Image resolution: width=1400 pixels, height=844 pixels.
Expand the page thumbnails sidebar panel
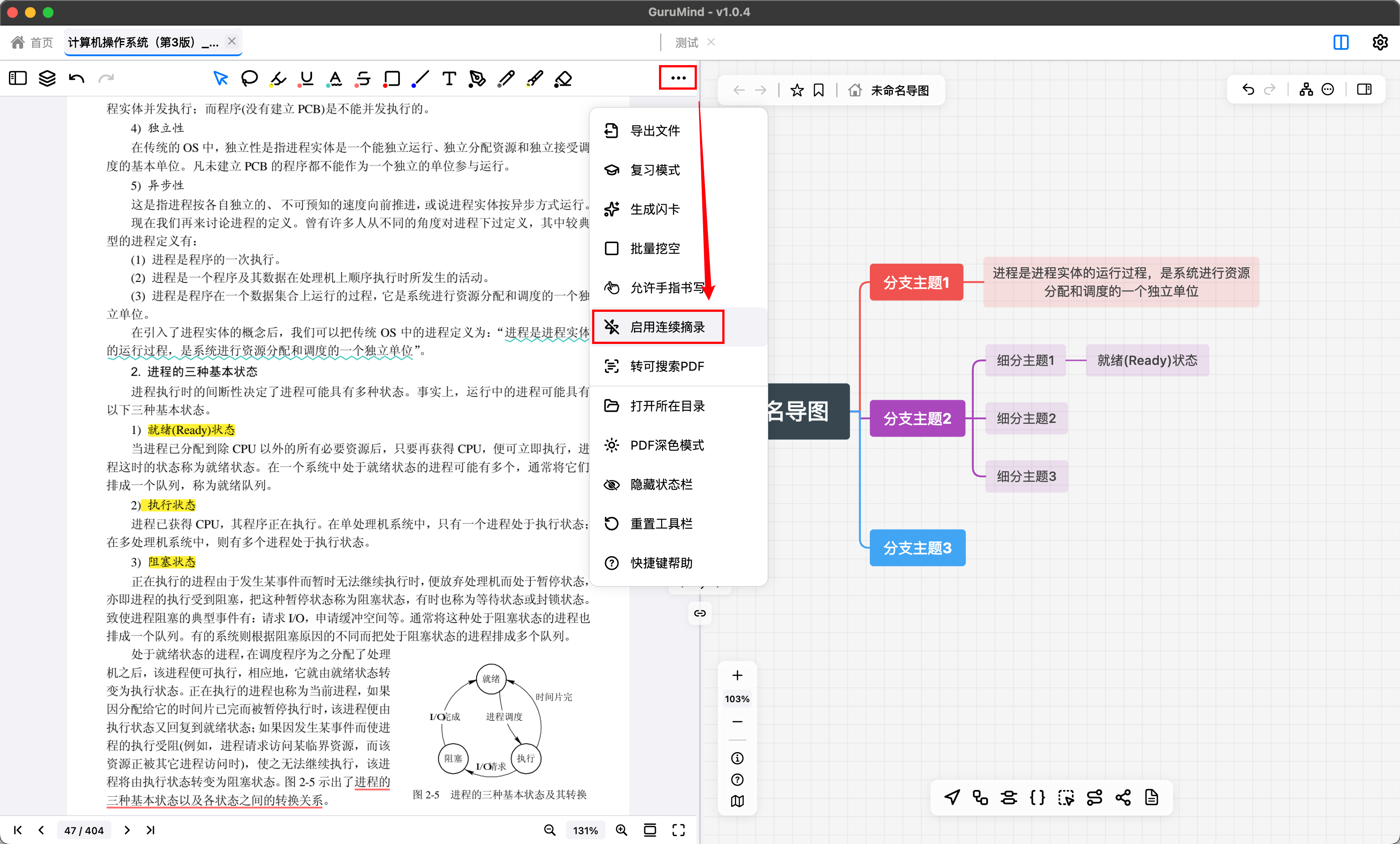point(18,77)
